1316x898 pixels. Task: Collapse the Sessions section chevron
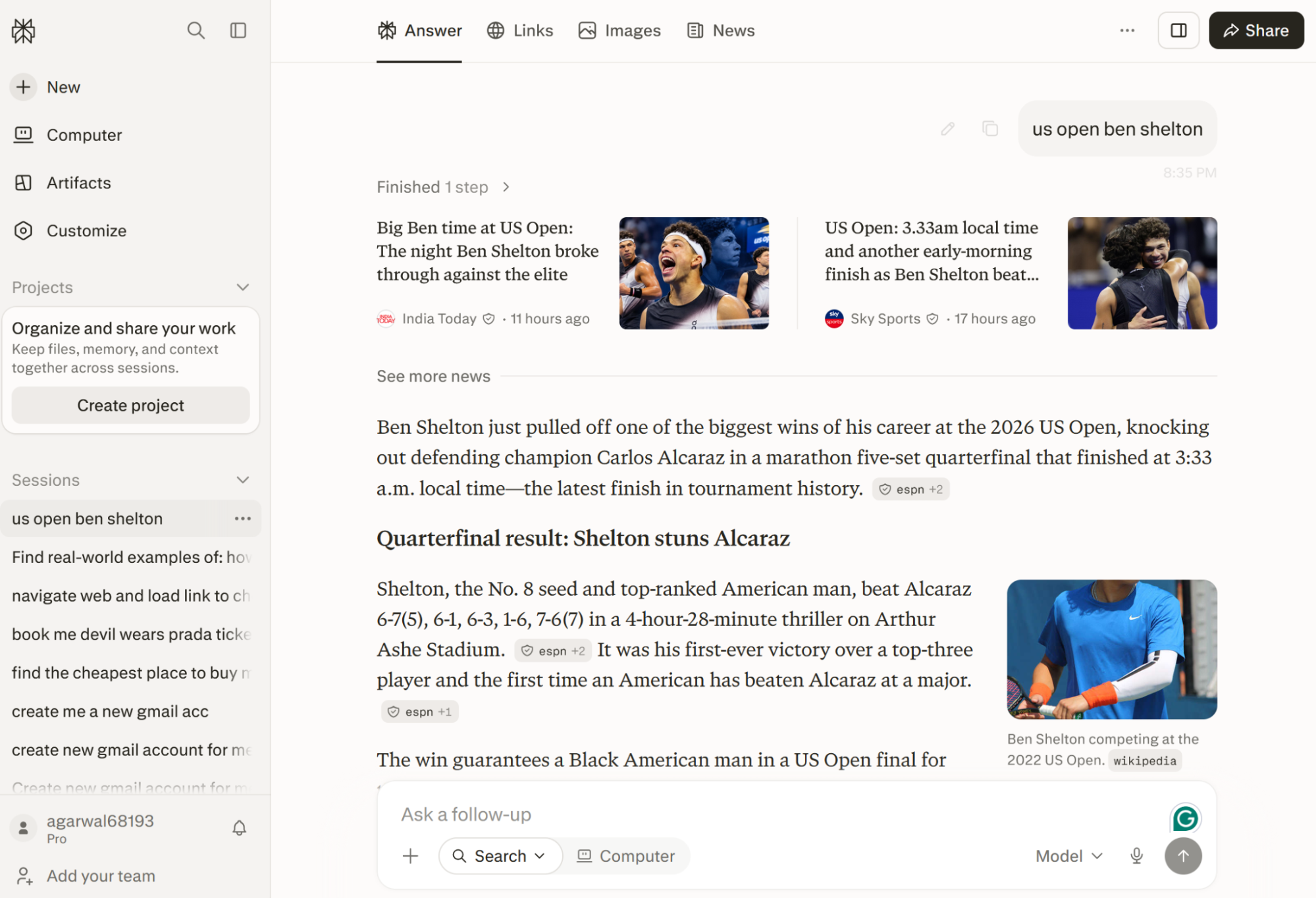tap(243, 481)
